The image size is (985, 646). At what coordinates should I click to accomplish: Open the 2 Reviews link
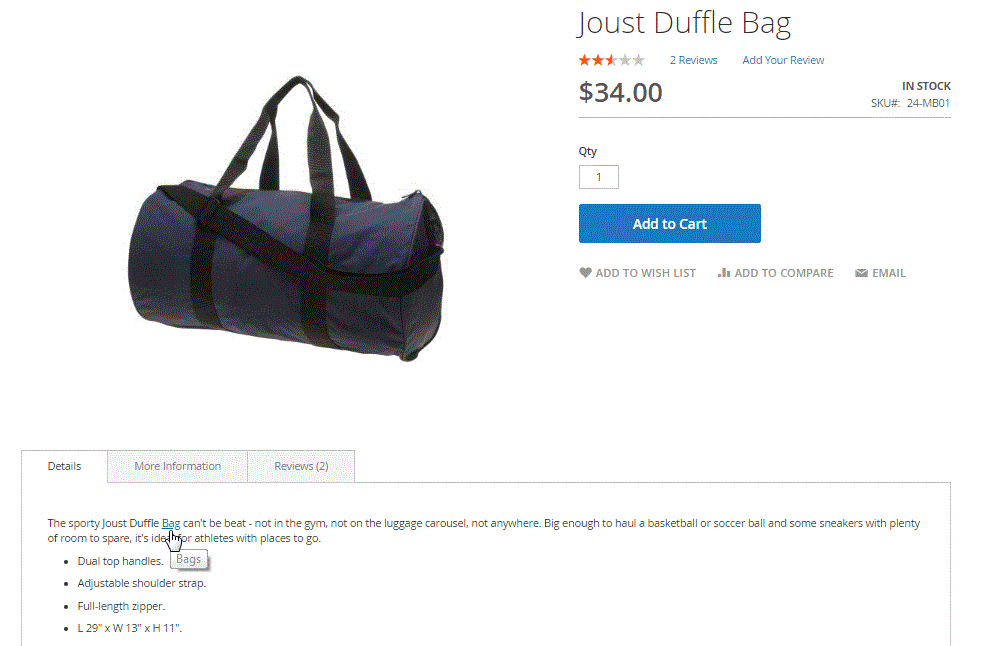693,60
